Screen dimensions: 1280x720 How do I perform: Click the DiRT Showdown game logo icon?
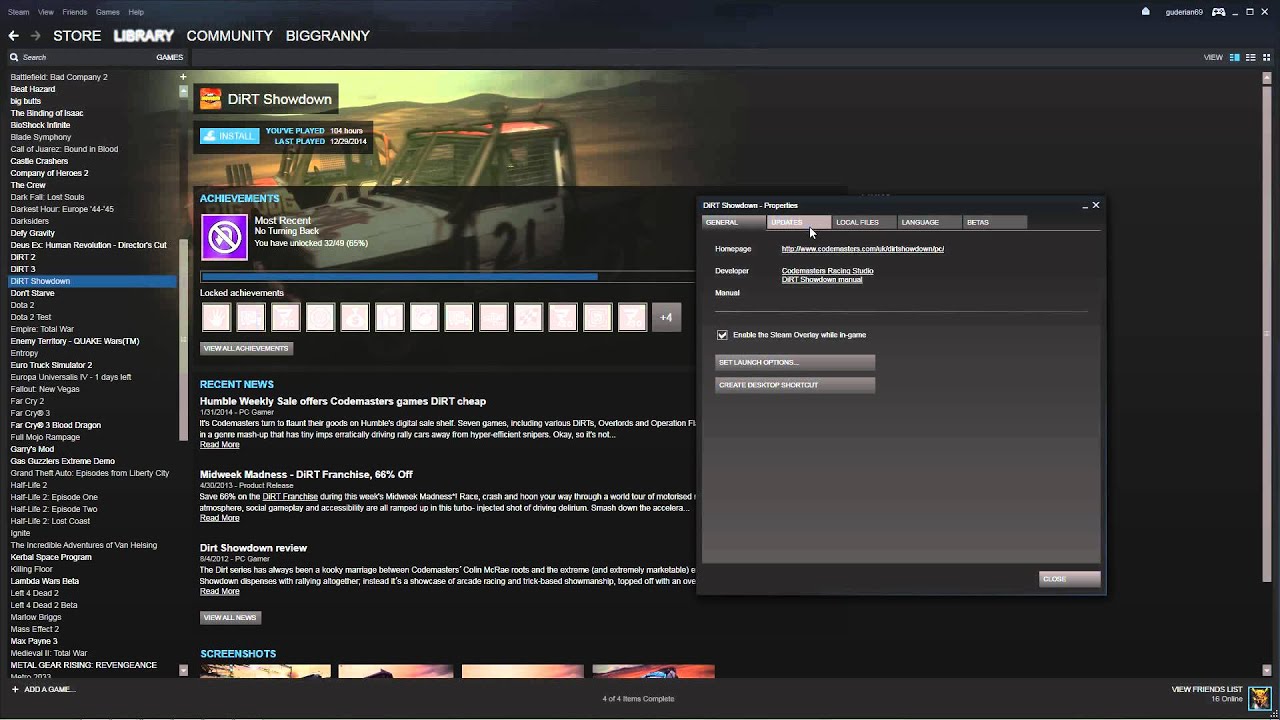[x=210, y=99]
